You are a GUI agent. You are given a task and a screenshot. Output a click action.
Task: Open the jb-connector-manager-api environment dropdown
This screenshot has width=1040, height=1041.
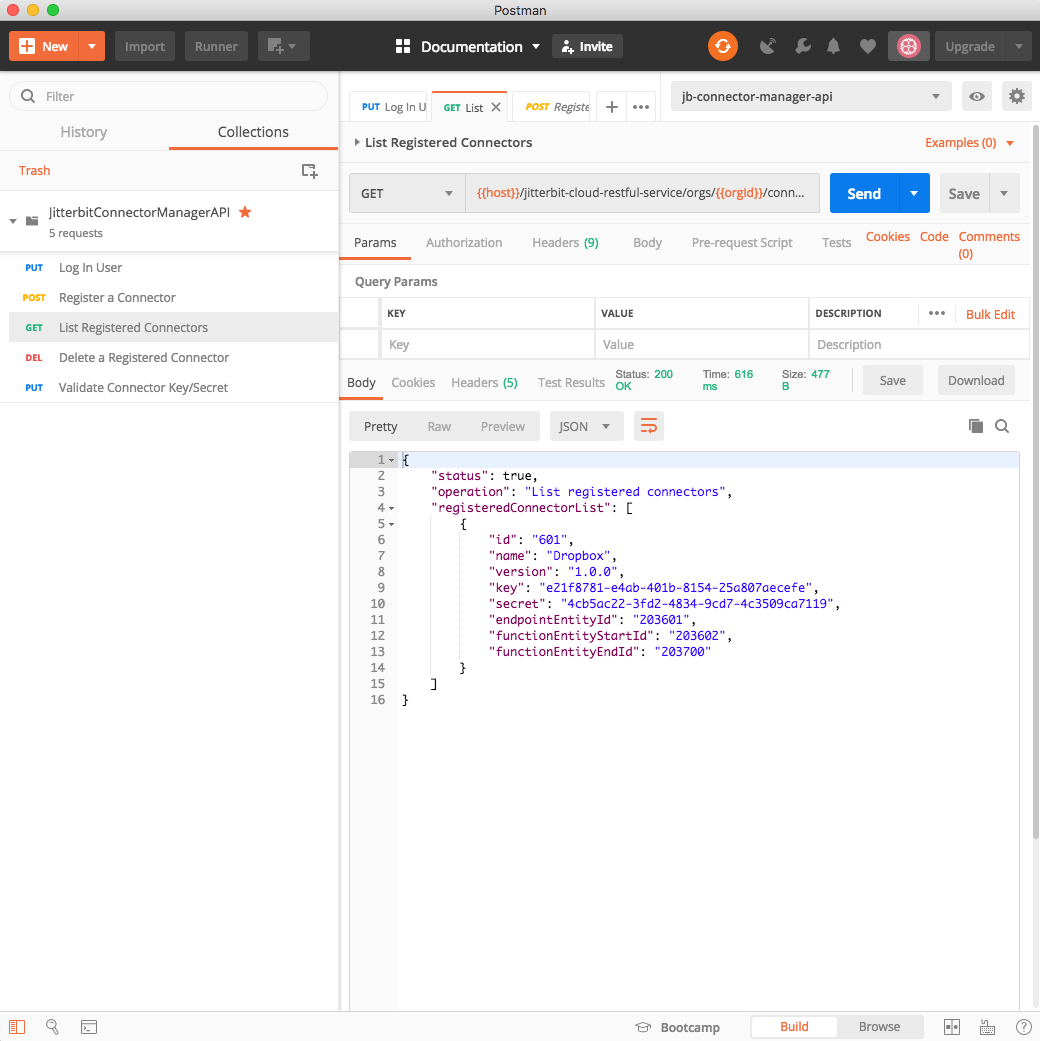[x=810, y=97]
